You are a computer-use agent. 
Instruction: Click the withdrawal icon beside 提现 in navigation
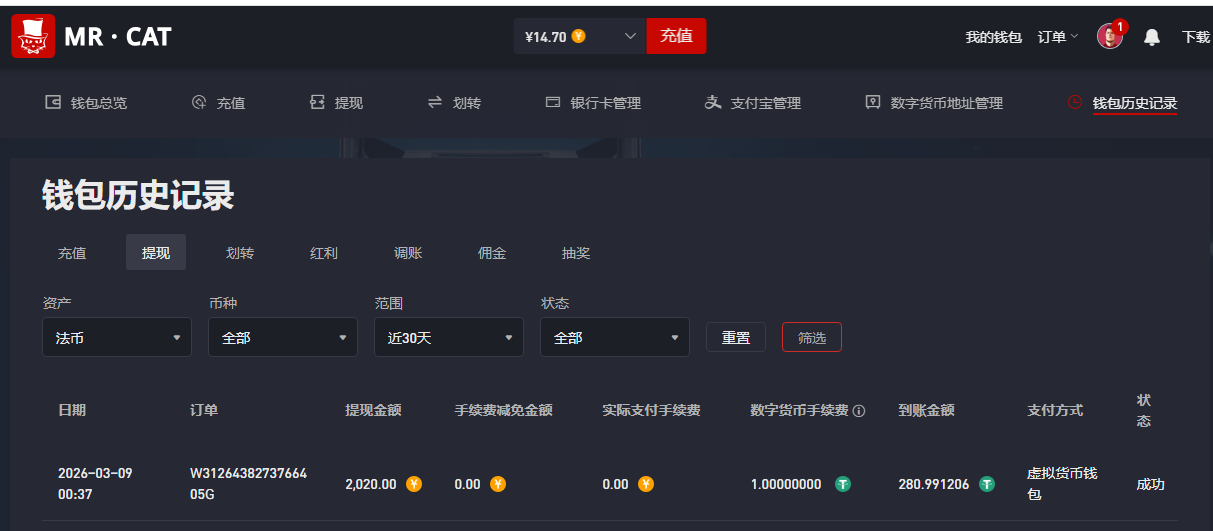(317, 102)
